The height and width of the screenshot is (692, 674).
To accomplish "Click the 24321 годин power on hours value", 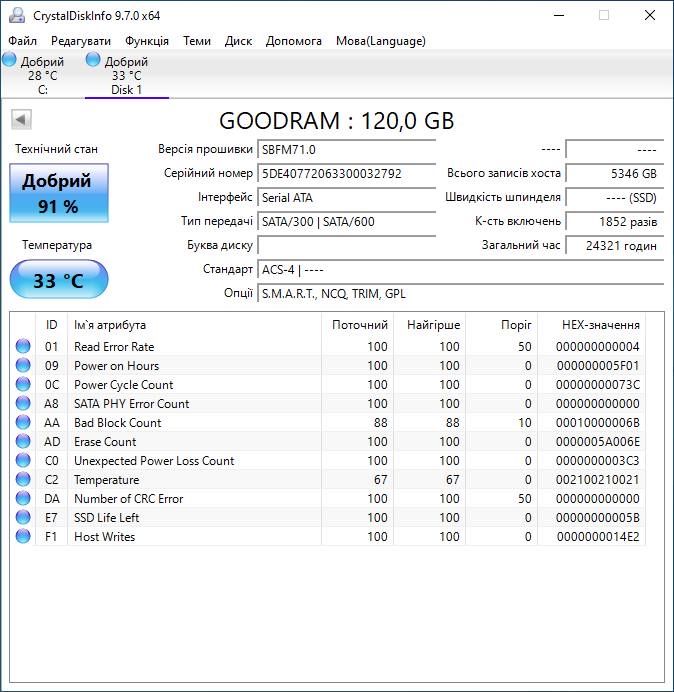I will point(614,245).
